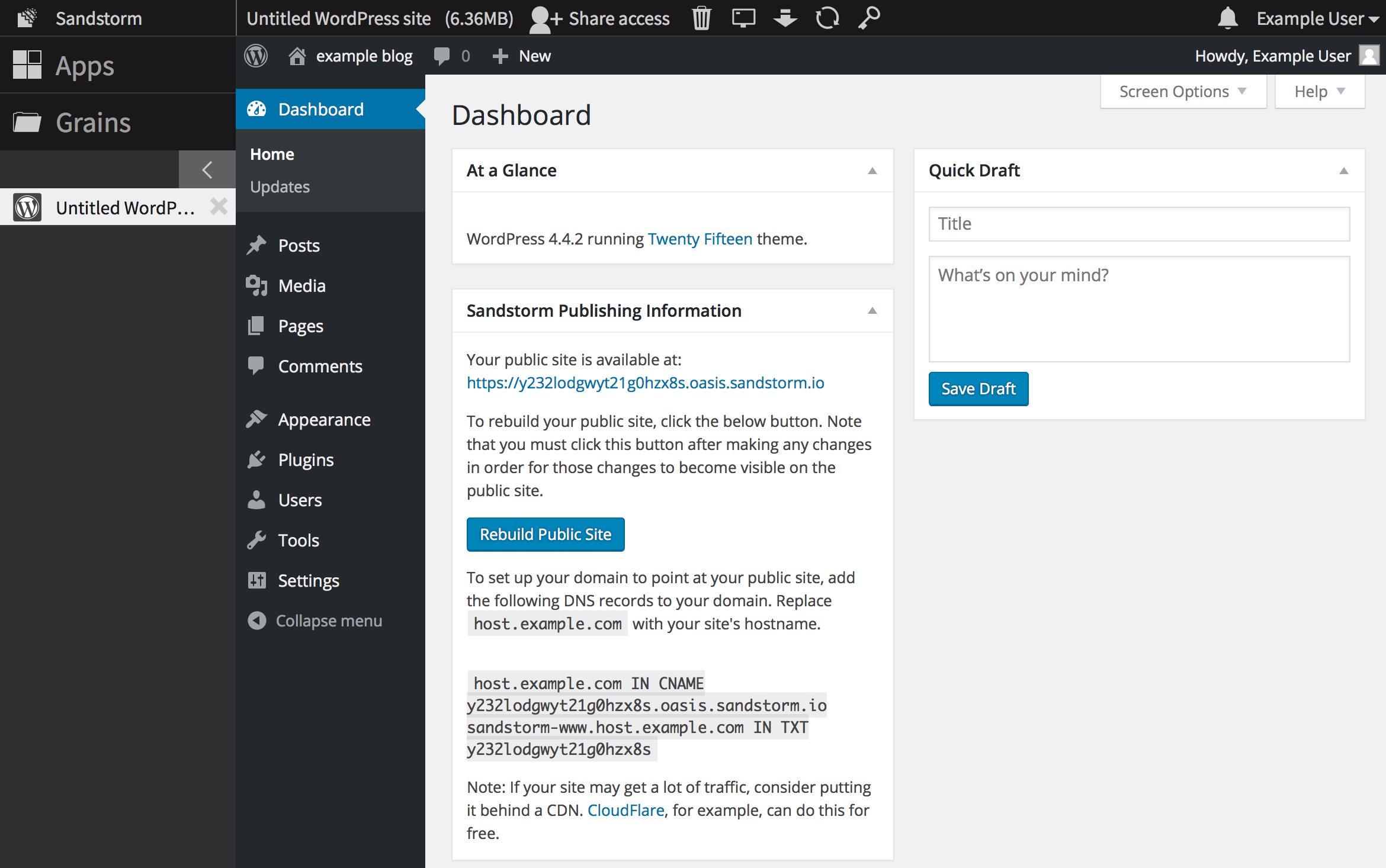Click the Untitled WordPress site title
1386x868 pixels.
pyautogui.click(x=338, y=18)
